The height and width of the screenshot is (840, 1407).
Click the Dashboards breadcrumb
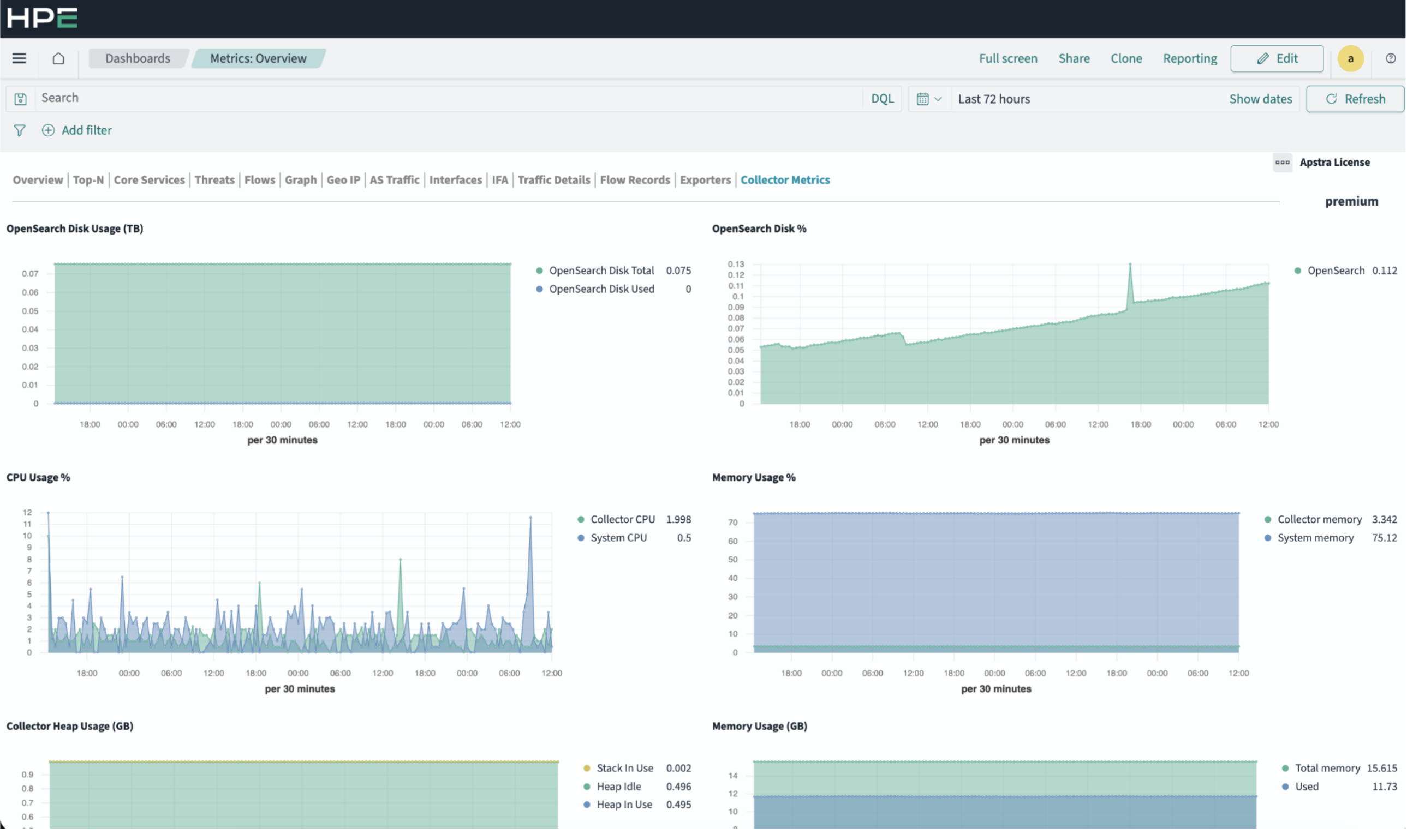pyautogui.click(x=138, y=58)
